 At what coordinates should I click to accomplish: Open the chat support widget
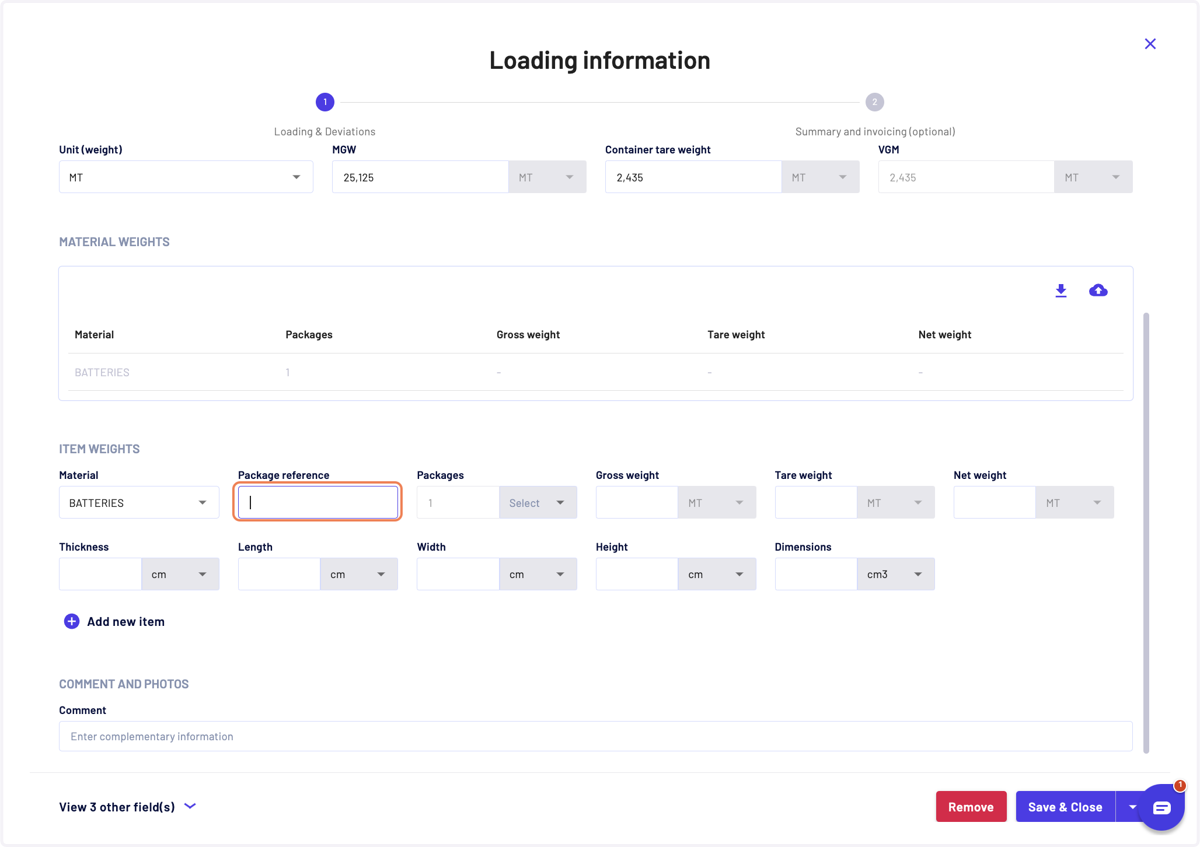click(x=1161, y=807)
